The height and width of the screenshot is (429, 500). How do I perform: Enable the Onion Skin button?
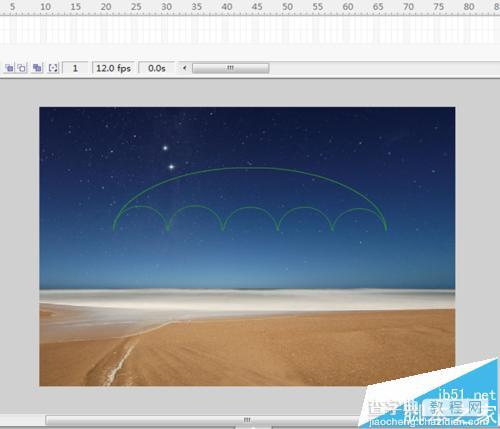click(9, 68)
